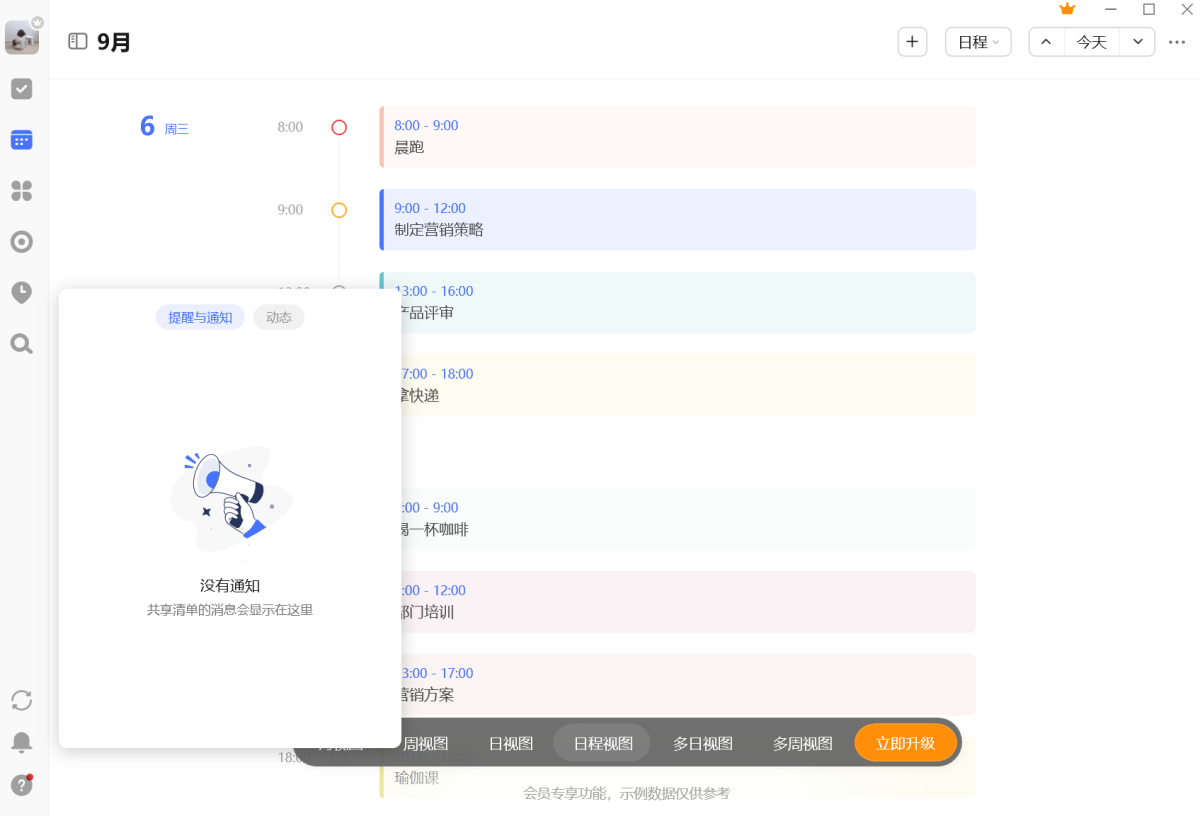Viewport: 1200px width, 816px height.
Task: Mark the 8:00 晨跑 circle complete
Action: (x=339, y=127)
